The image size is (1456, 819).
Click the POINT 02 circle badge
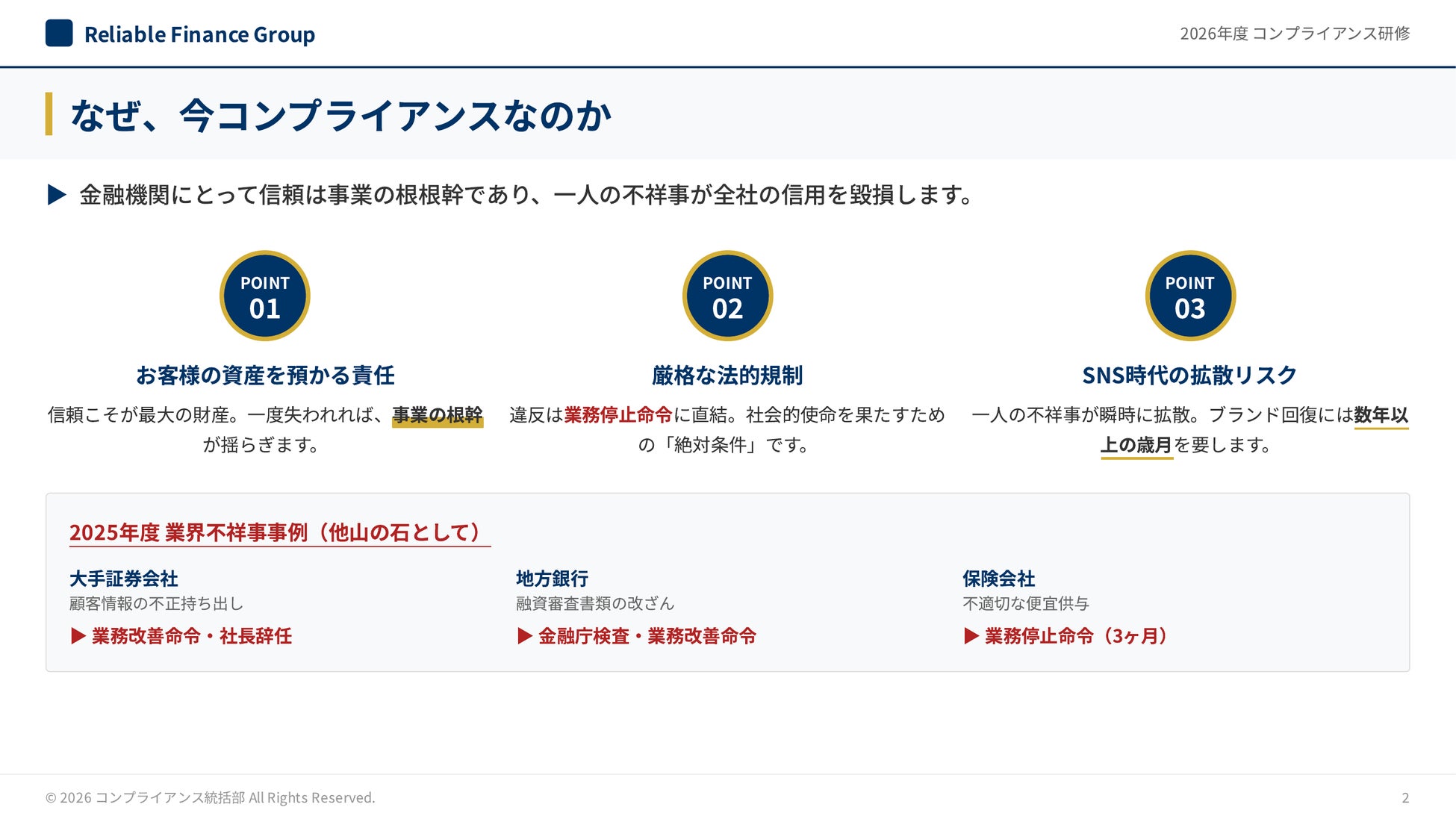[727, 296]
